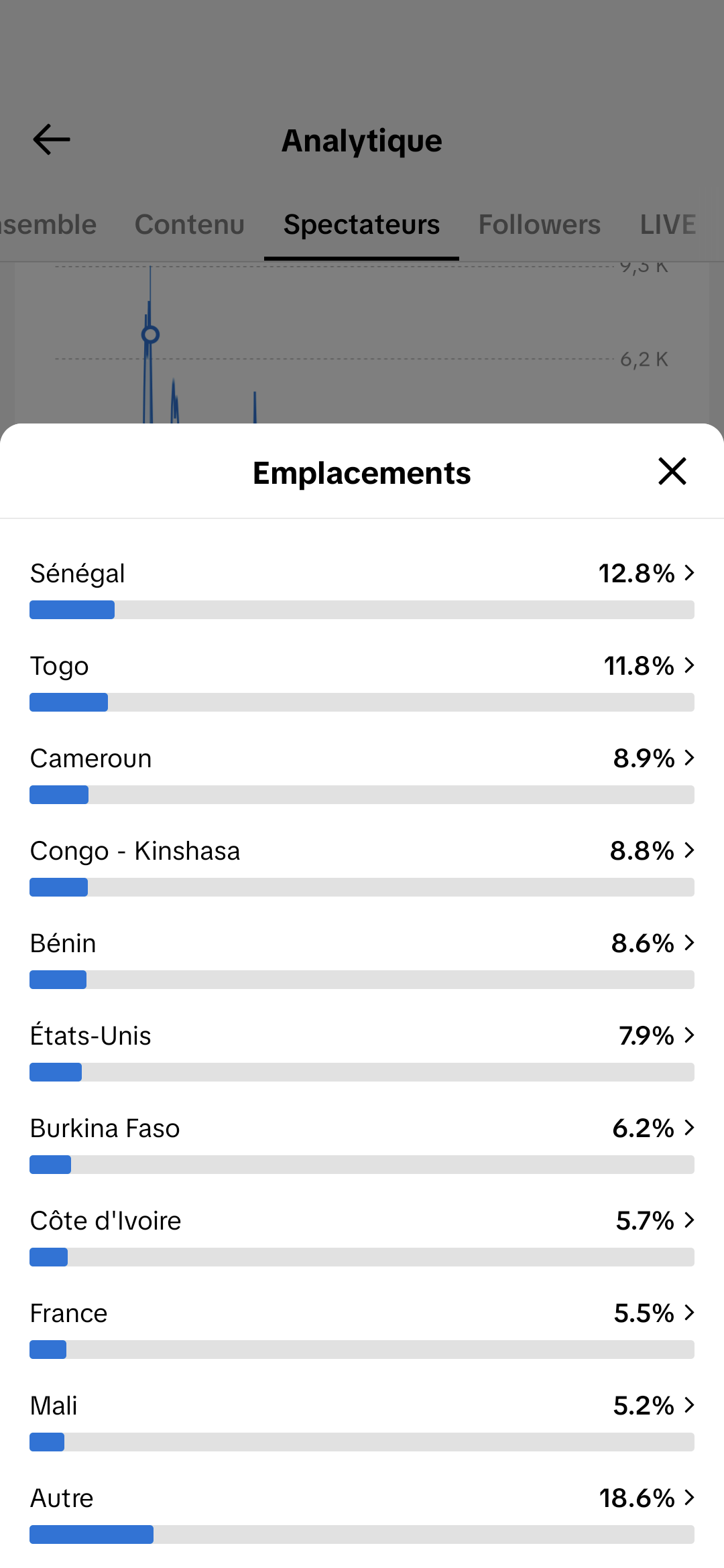This screenshot has width=724, height=1568.
Task: Expand Côte d'Ivoire chevron
Action: click(689, 1220)
